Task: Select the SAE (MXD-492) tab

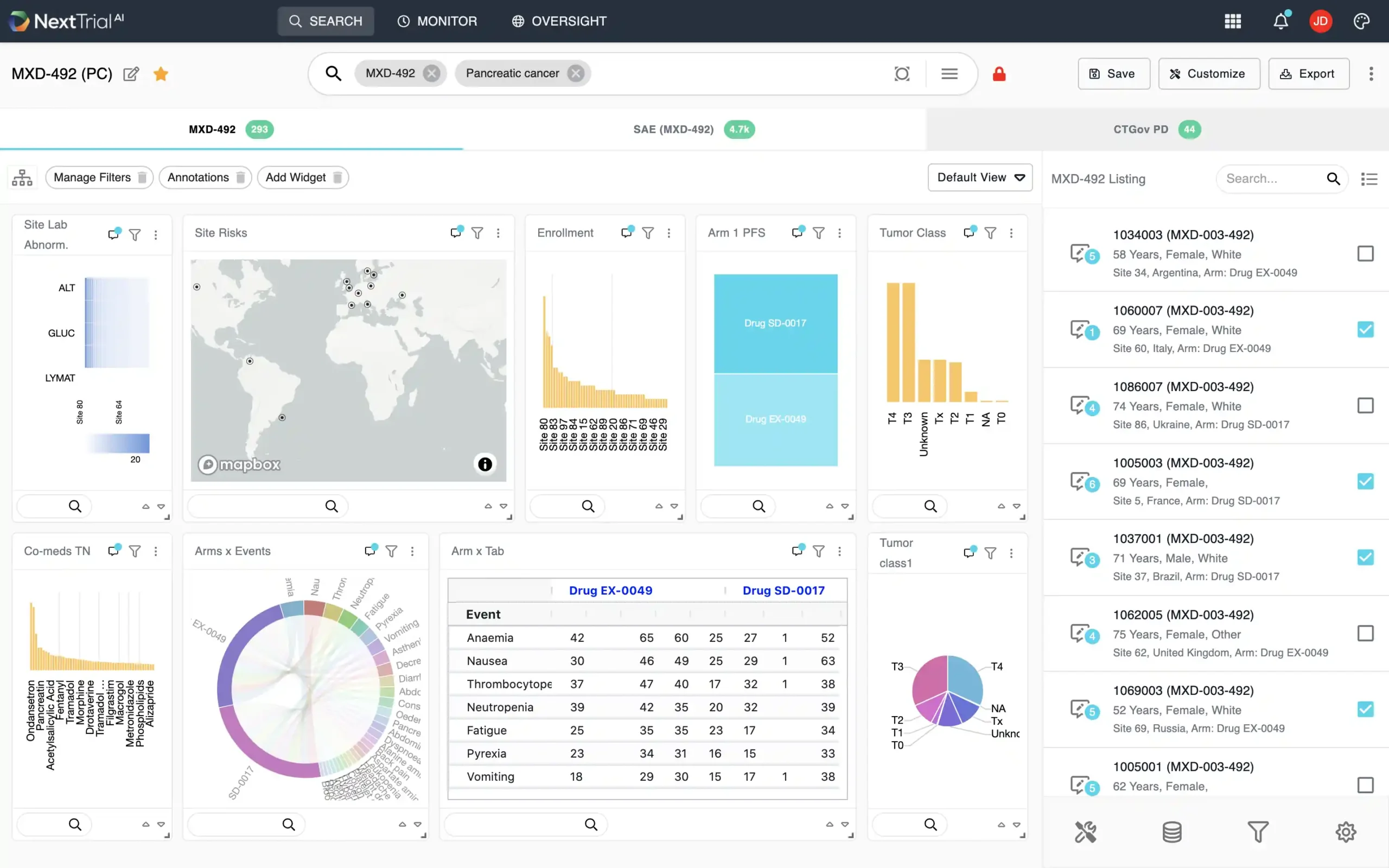Action: tap(694, 129)
